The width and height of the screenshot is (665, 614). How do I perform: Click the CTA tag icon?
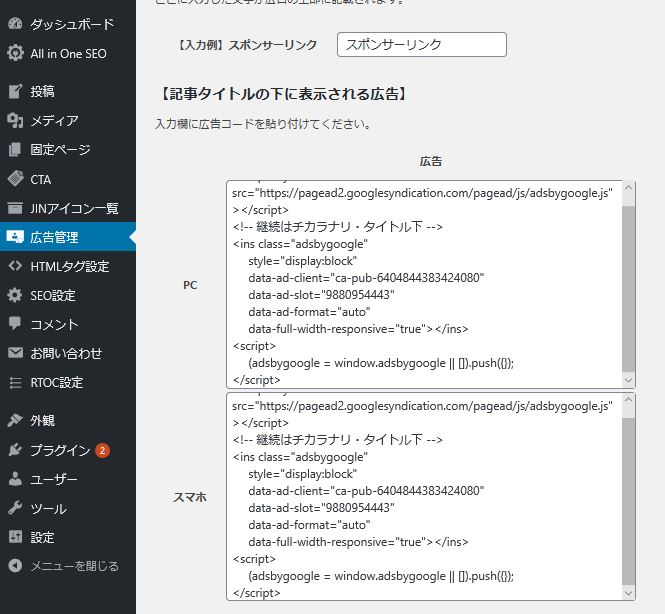pos(15,179)
